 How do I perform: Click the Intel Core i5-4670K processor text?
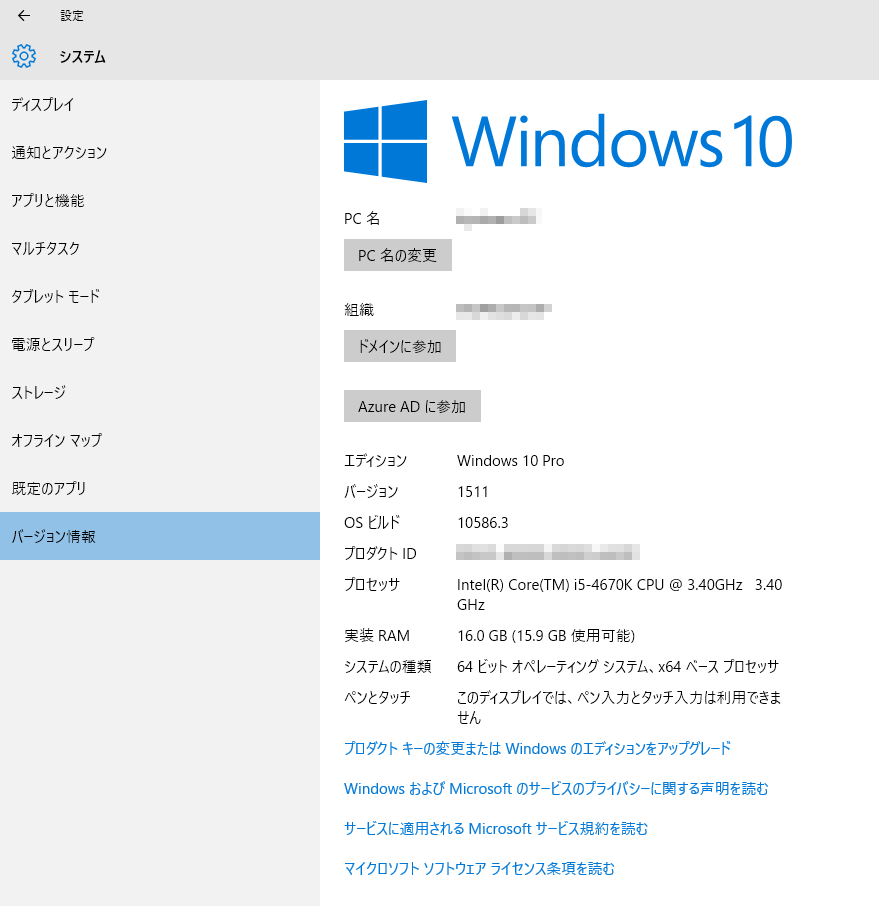[x=619, y=595]
